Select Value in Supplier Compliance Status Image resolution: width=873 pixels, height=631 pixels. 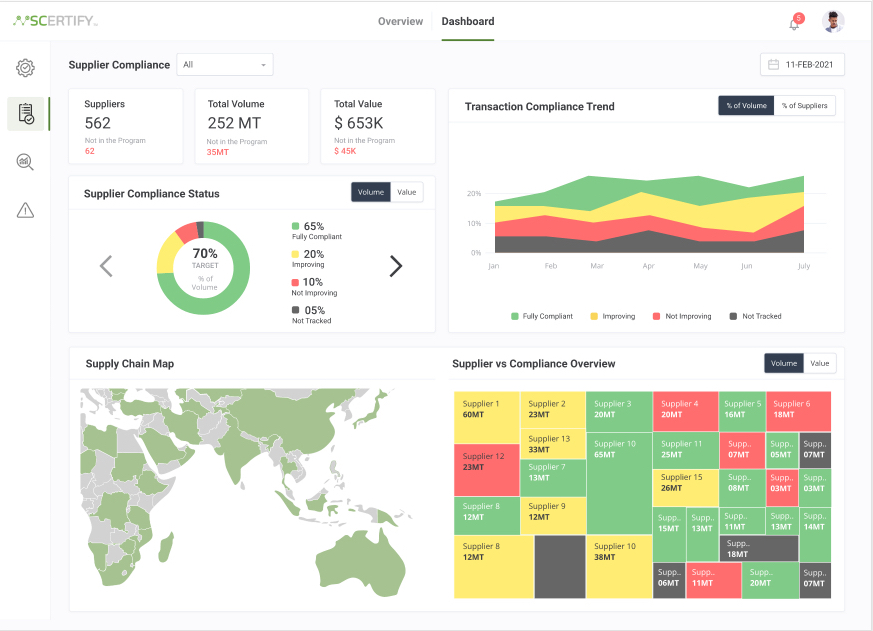[407, 192]
